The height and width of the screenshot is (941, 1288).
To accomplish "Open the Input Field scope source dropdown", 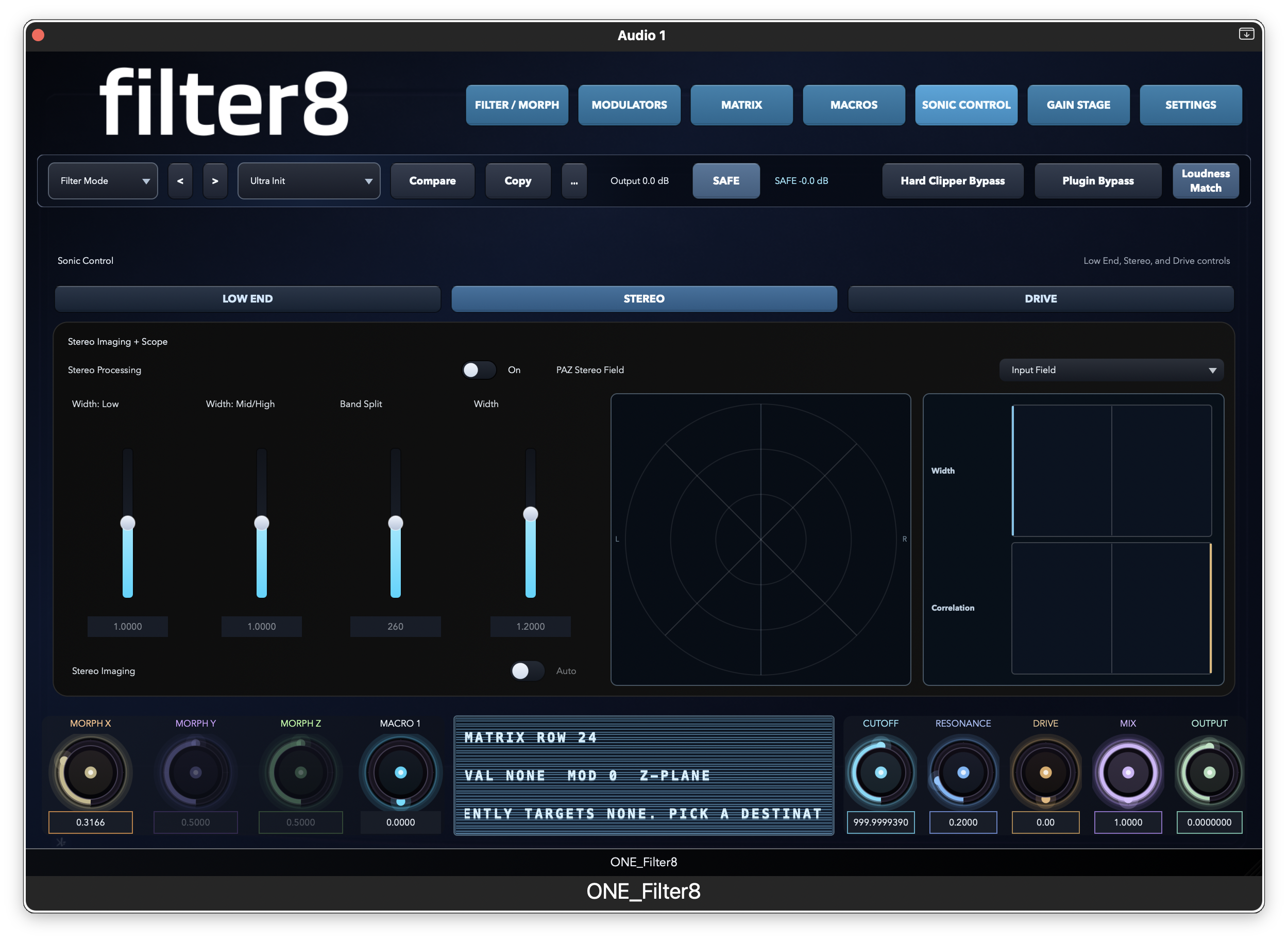I will pos(1111,369).
